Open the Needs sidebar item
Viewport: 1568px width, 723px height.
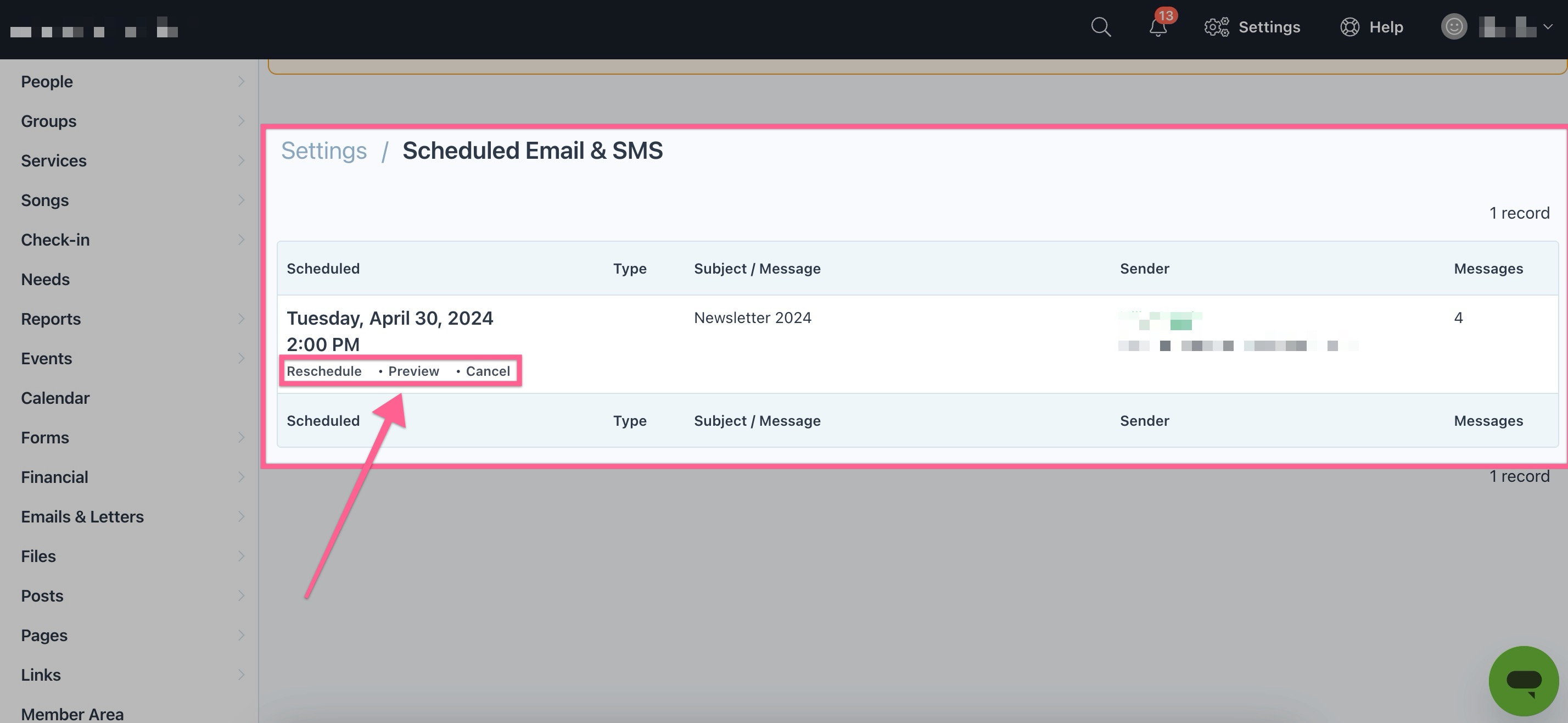[x=46, y=280]
